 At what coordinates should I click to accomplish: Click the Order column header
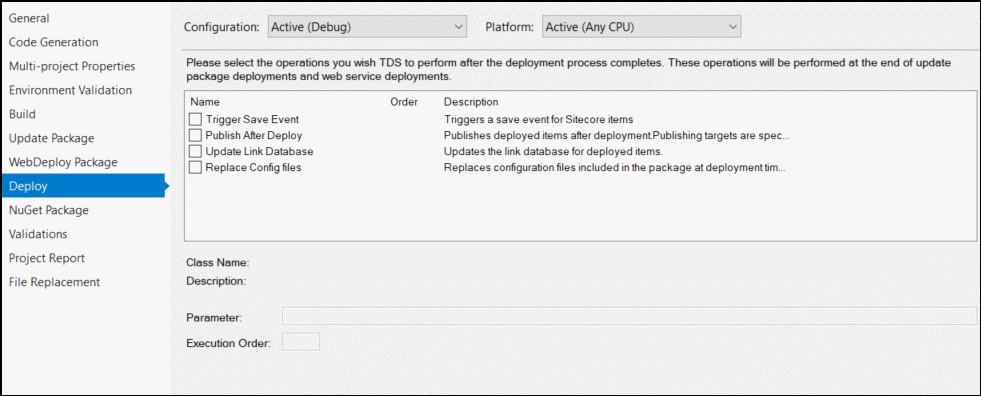click(404, 101)
